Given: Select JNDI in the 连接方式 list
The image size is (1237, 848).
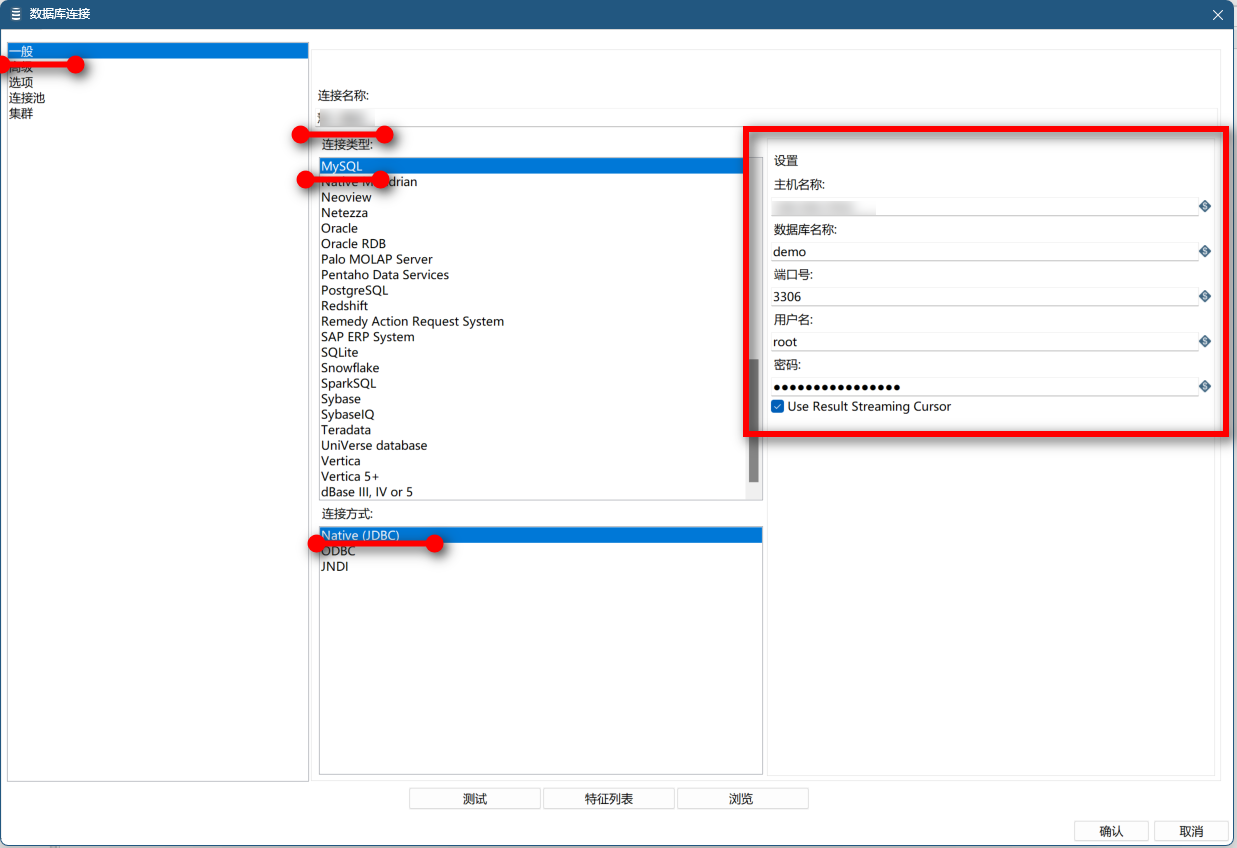Looking at the screenshot, I should tap(335, 566).
